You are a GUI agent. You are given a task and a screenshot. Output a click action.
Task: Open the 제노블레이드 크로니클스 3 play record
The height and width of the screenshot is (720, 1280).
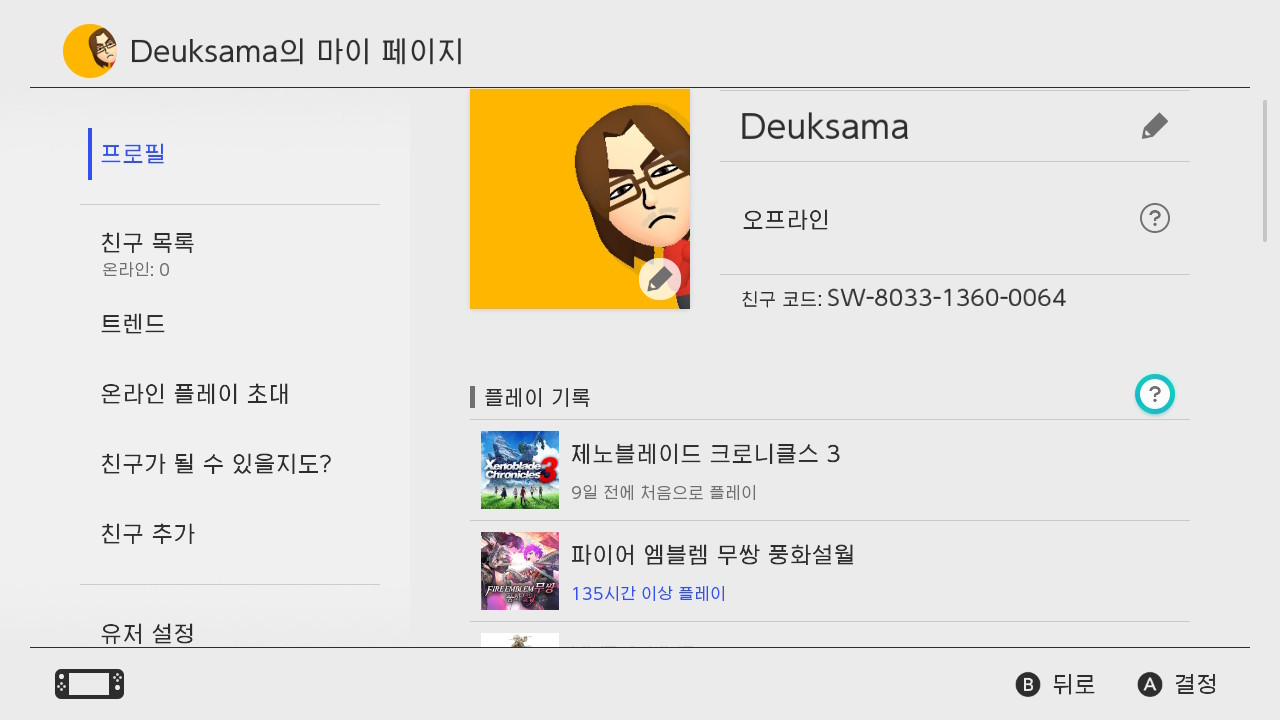(830, 470)
